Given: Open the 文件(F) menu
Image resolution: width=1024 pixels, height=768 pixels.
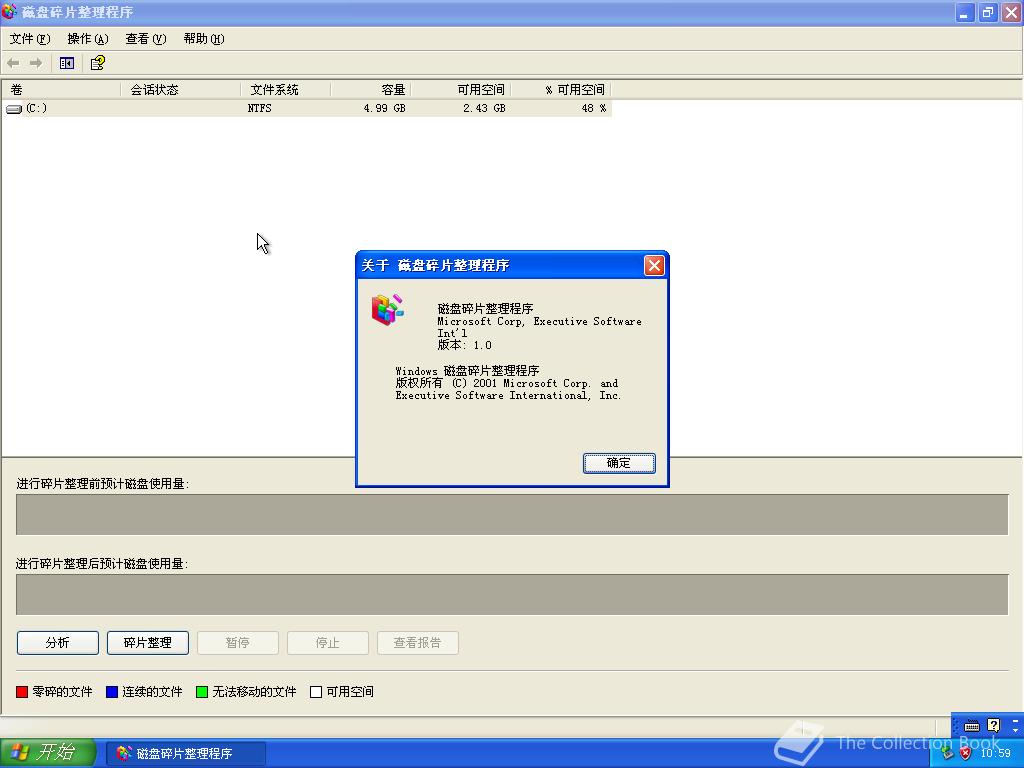Looking at the screenshot, I should tap(30, 39).
